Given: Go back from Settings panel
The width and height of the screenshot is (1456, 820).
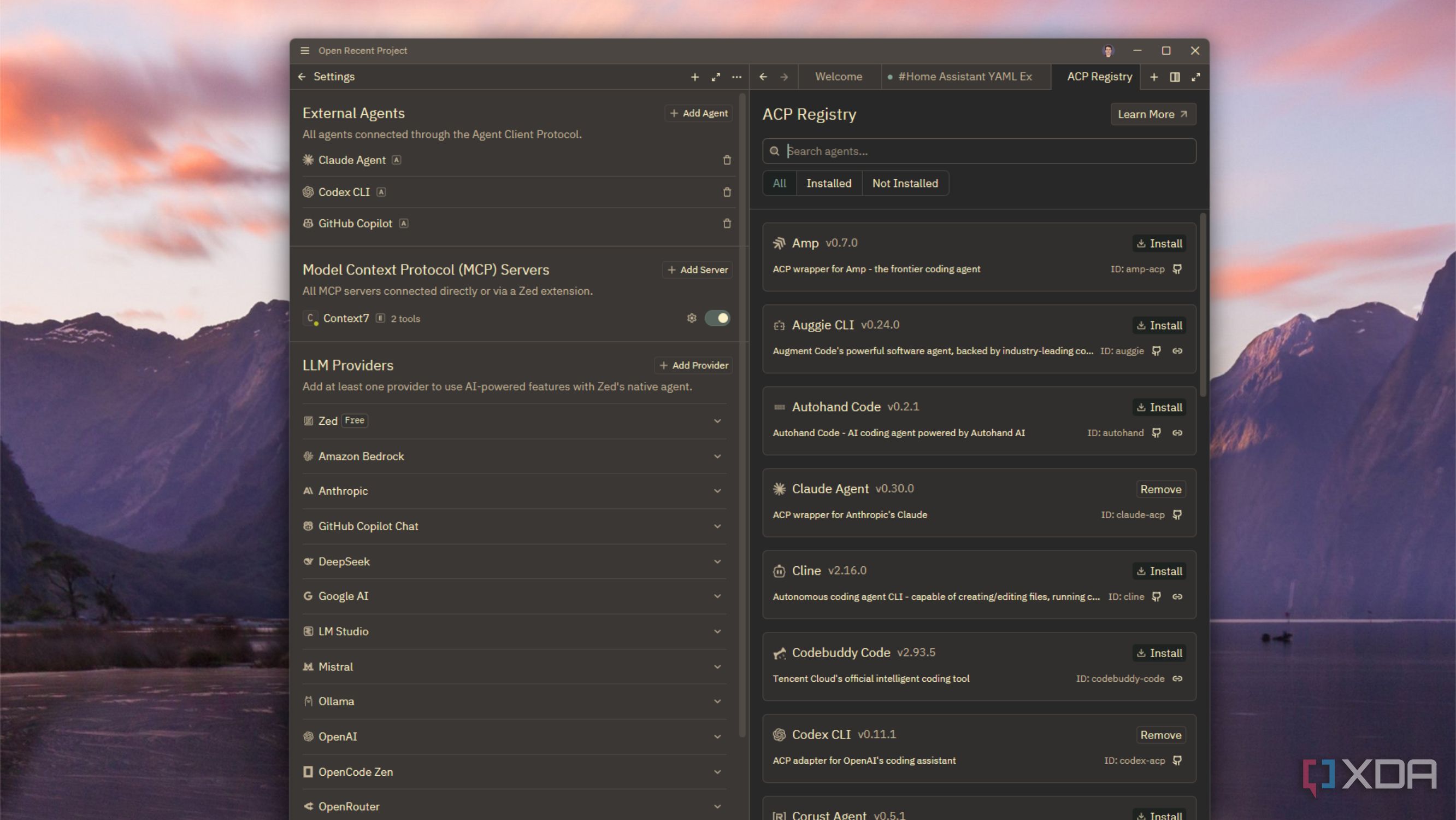Looking at the screenshot, I should (x=302, y=77).
